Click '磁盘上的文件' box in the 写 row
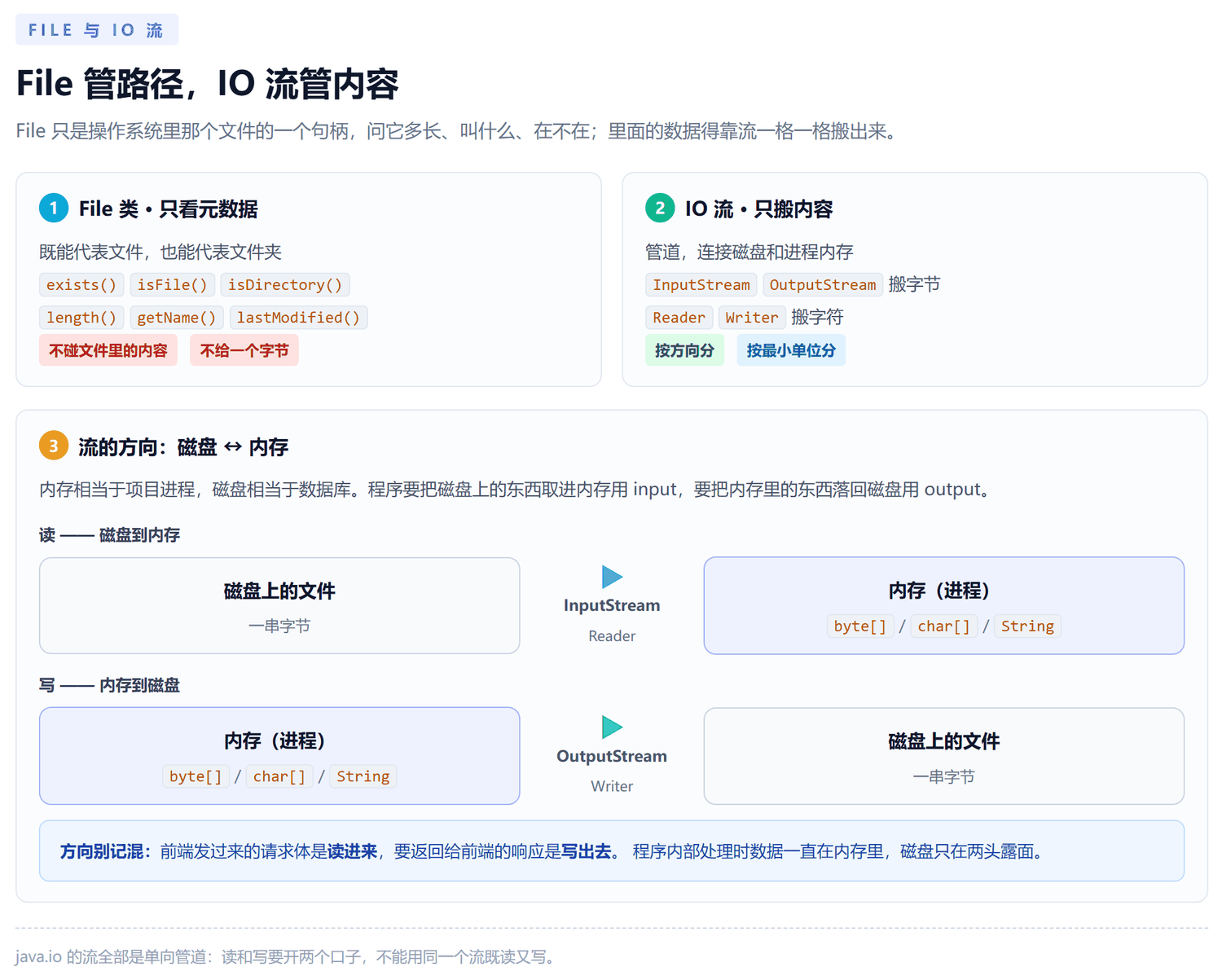The image size is (1222, 980). coord(944,756)
